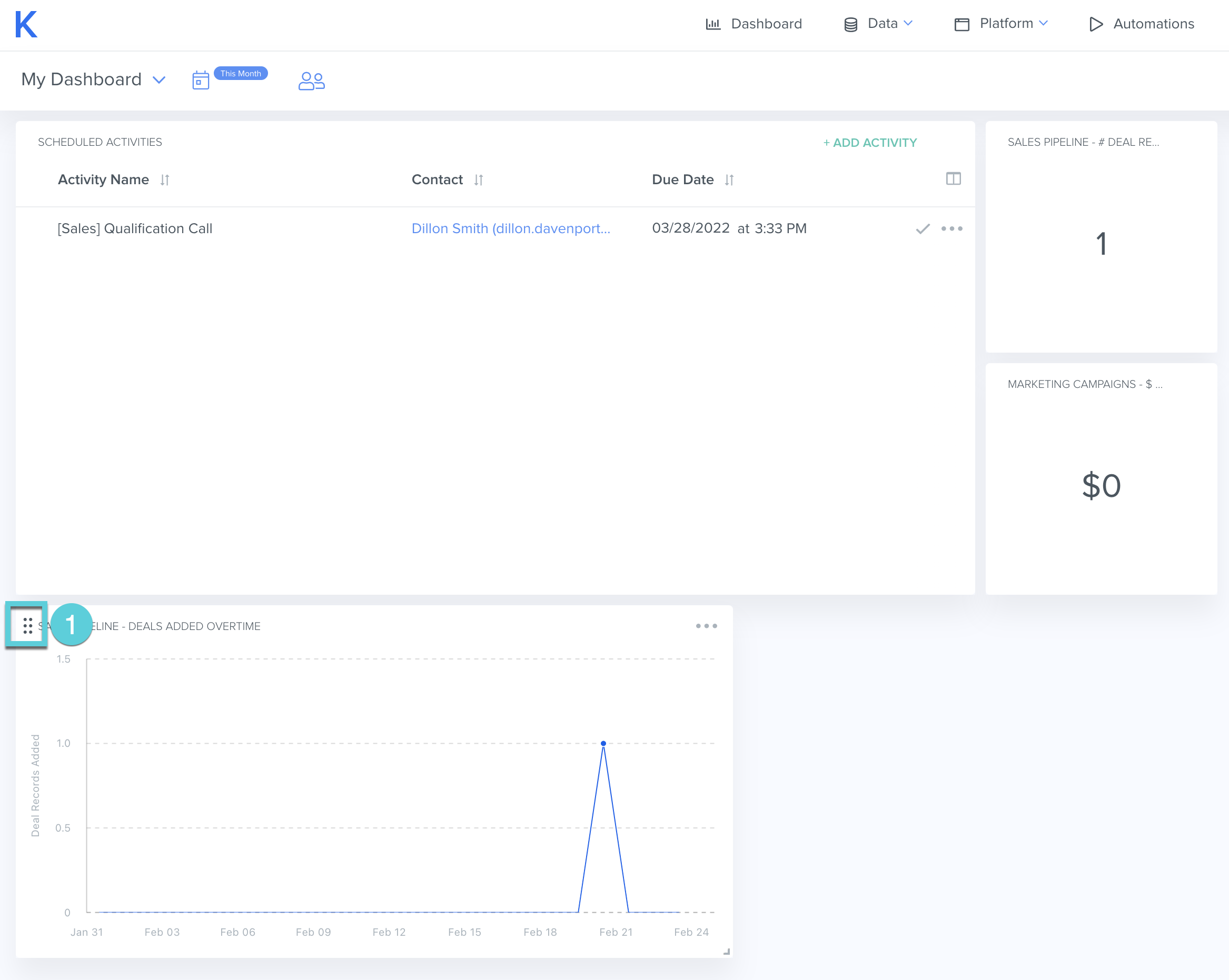Grab the chart widget drag handle

click(x=27, y=626)
